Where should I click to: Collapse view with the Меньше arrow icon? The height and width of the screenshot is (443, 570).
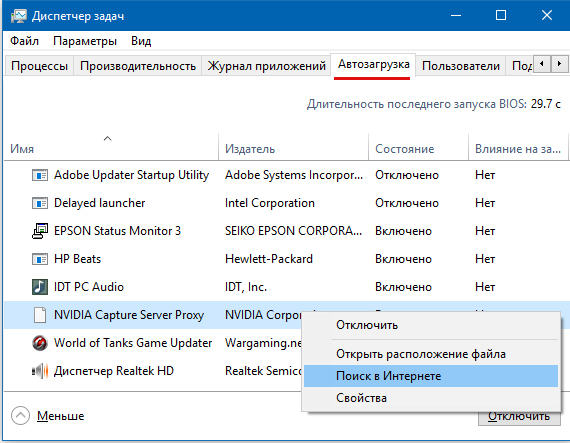[x=20, y=415]
